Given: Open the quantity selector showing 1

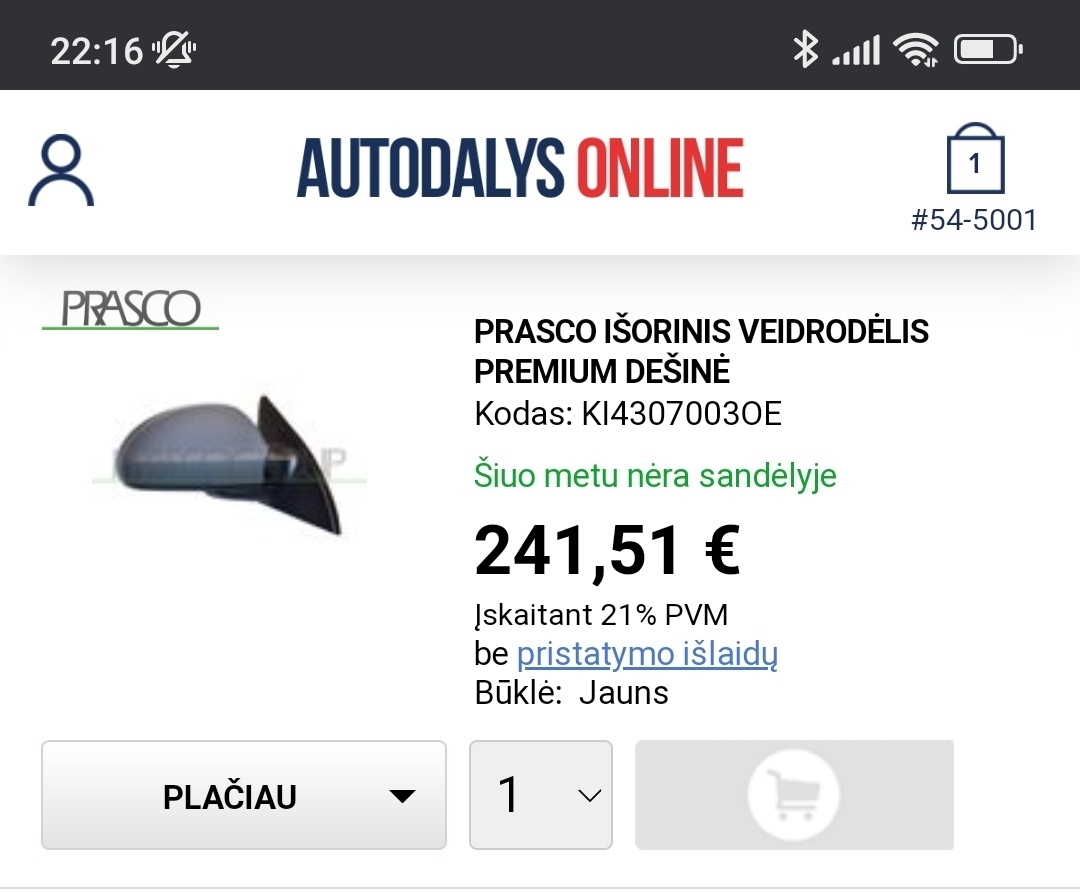Looking at the screenshot, I should coord(541,795).
